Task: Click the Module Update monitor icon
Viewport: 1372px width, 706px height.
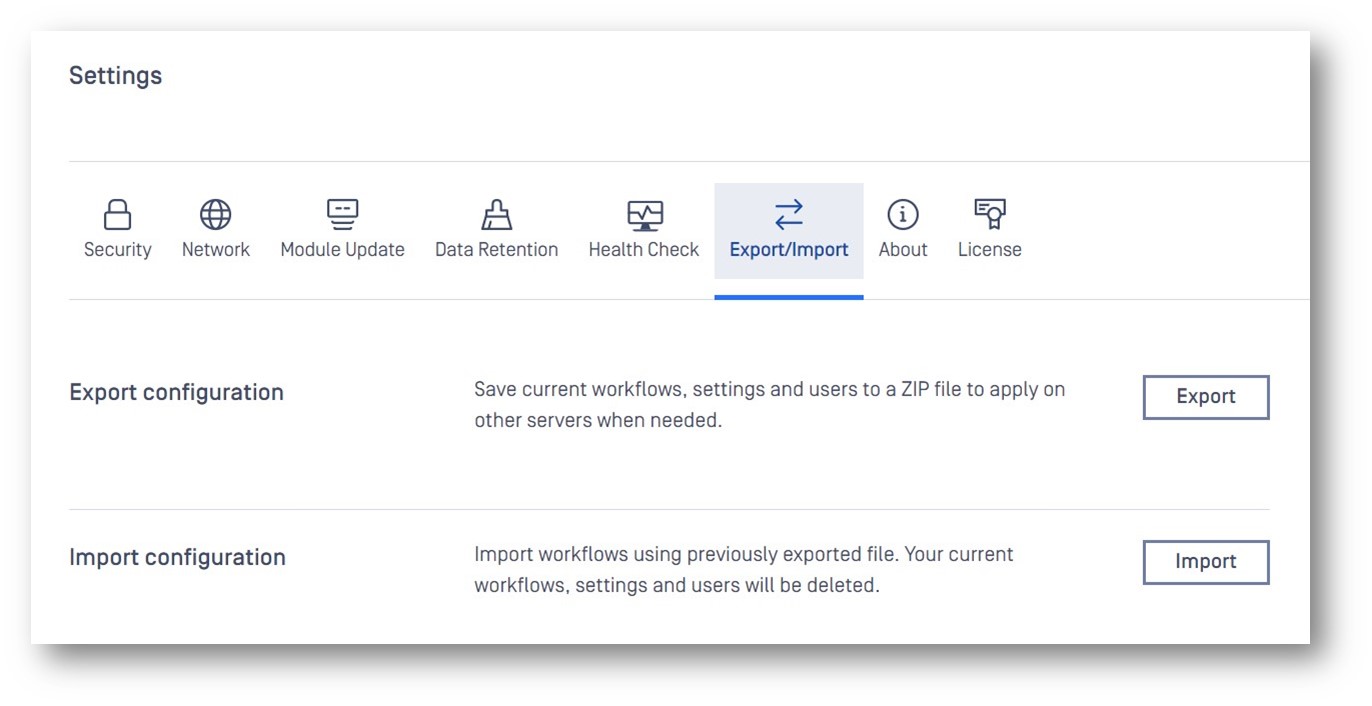Action: tap(342, 214)
